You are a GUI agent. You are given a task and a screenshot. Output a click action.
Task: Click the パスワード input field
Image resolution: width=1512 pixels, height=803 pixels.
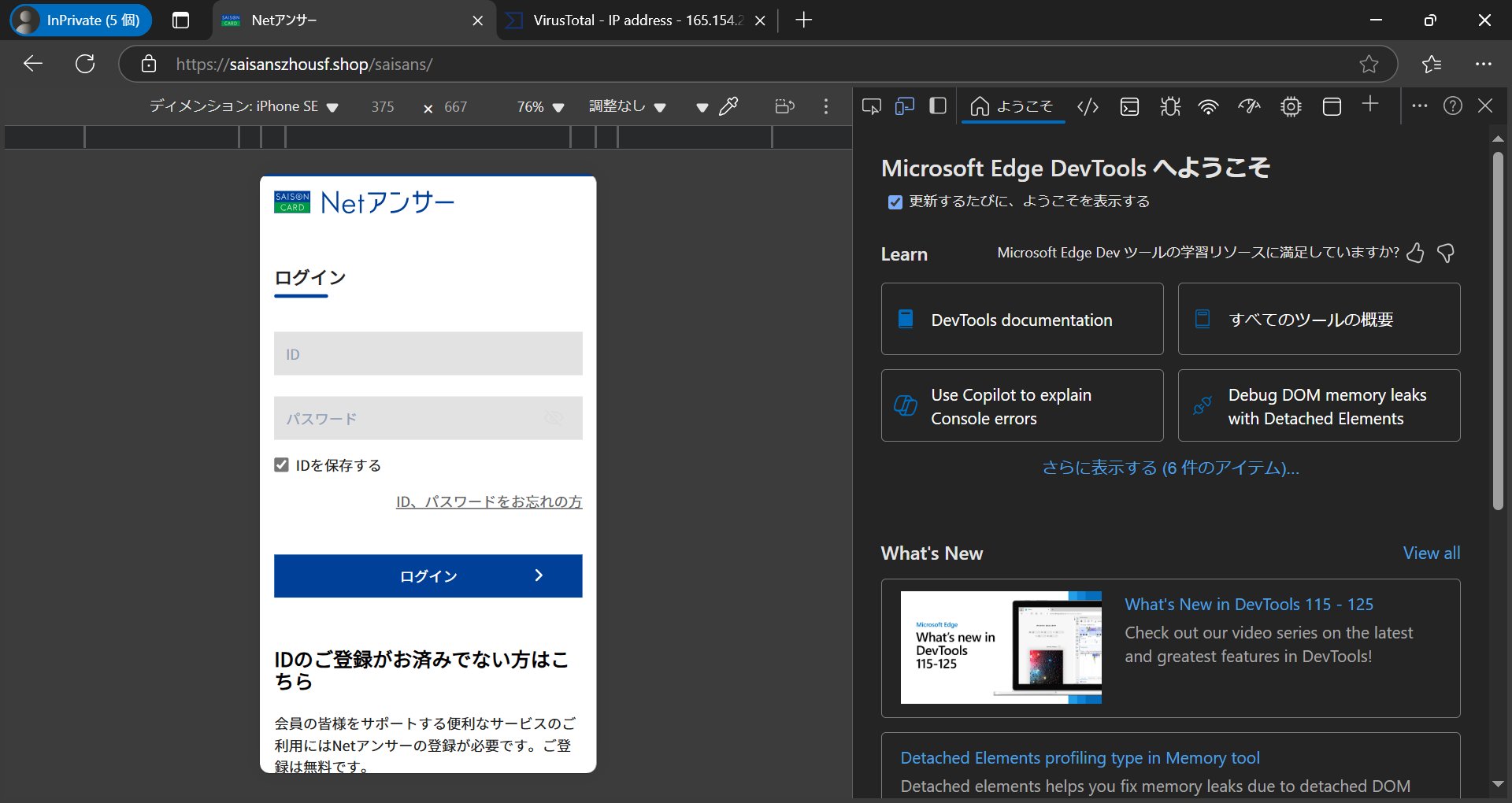[x=428, y=418]
